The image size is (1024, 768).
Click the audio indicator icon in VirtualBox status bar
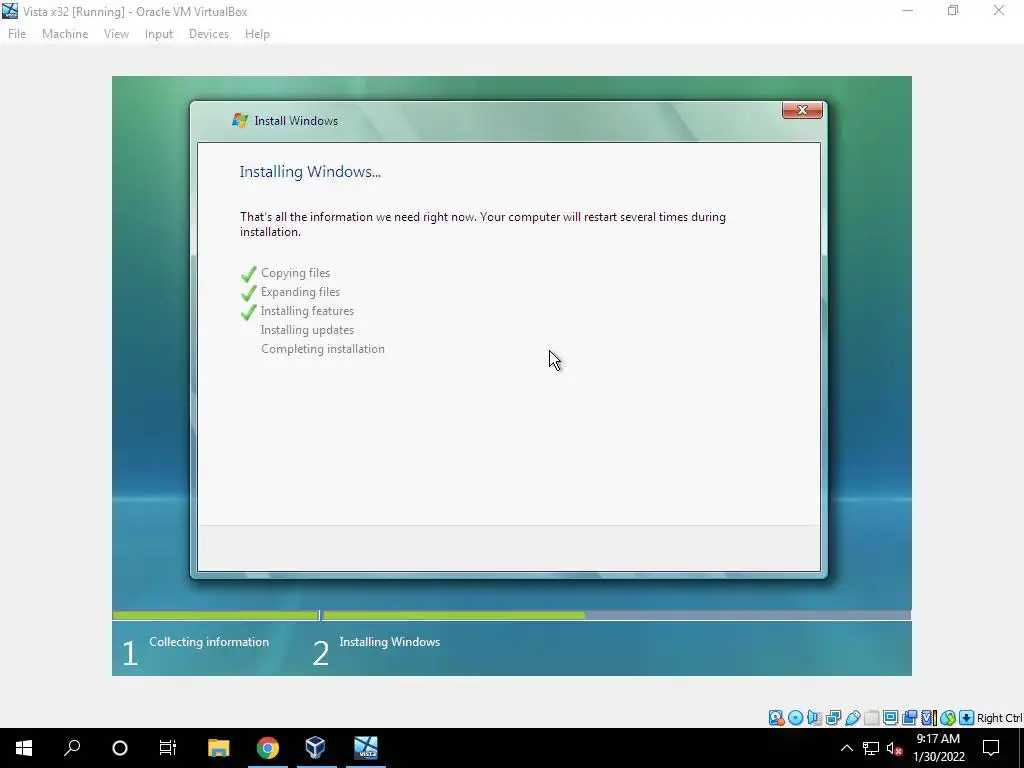click(x=814, y=718)
